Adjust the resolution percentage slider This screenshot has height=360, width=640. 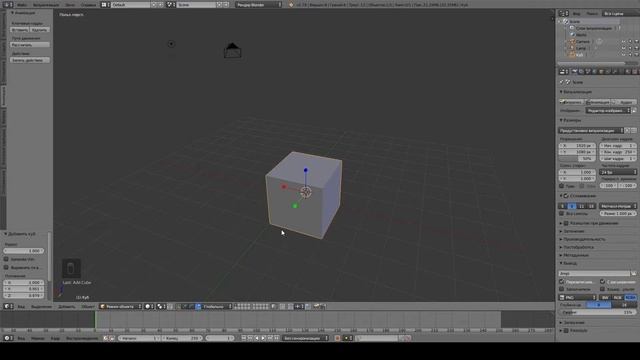pyautogui.click(x=577, y=158)
